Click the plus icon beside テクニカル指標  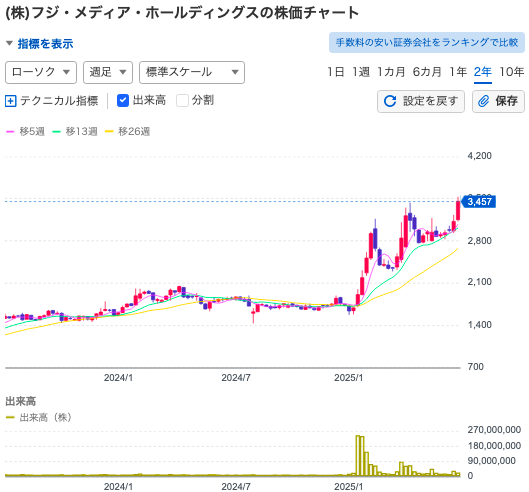10,101
